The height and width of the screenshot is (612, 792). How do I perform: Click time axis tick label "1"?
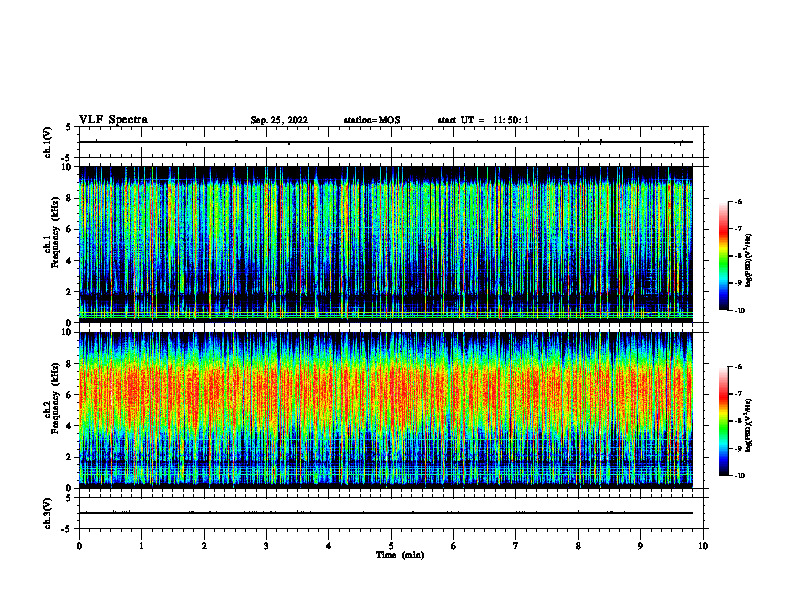coord(141,546)
